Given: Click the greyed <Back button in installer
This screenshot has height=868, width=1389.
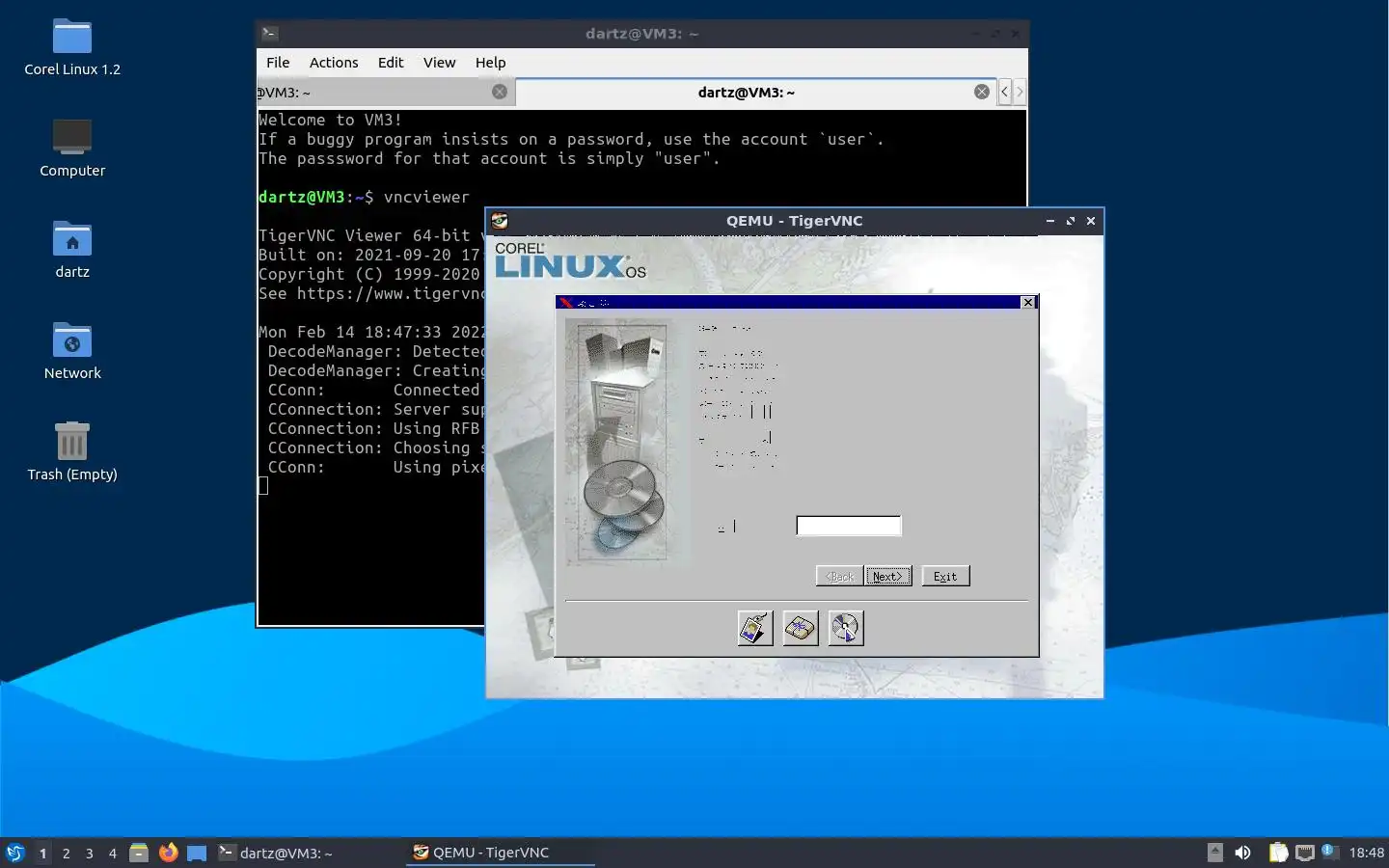Looking at the screenshot, I should [839, 576].
